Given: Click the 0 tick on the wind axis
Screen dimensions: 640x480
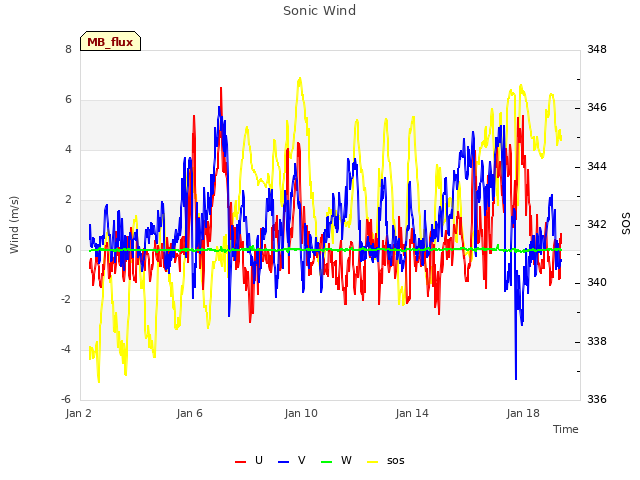Looking at the screenshot, I should click(68, 249).
